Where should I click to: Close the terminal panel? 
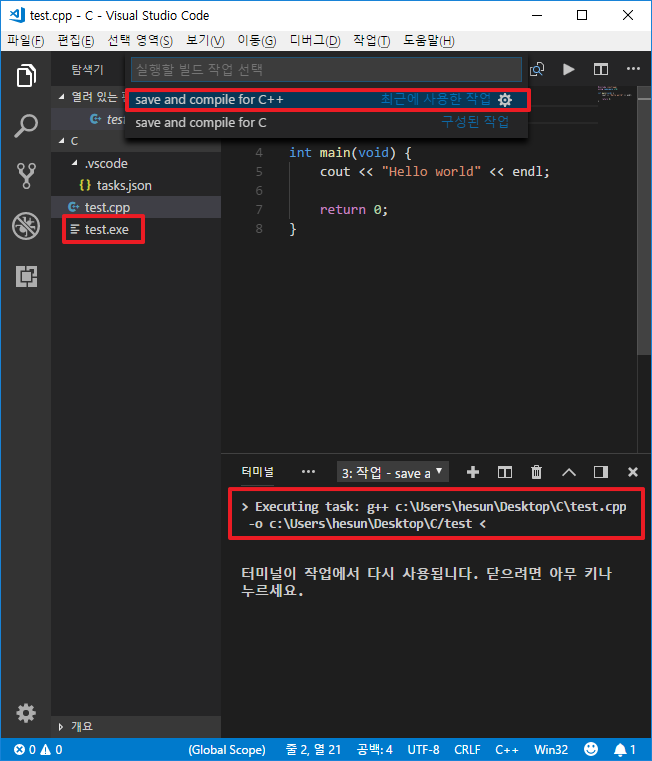(x=633, y=472)
